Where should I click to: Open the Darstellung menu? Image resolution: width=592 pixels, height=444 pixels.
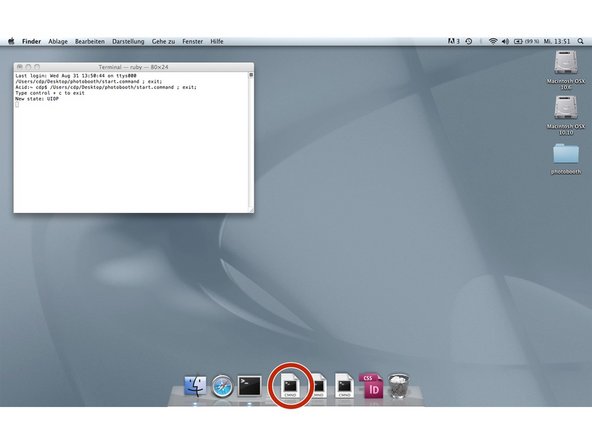(x=128, y=42)
